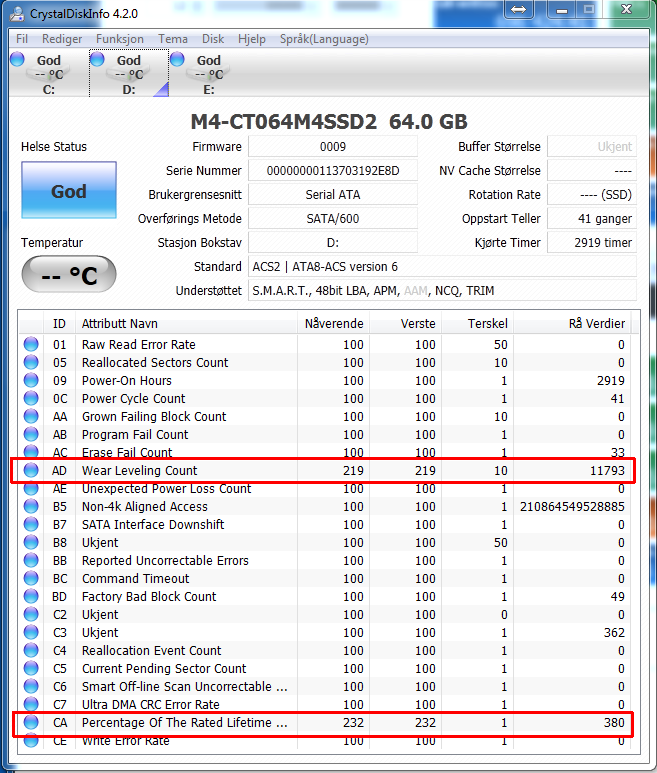Click the ID column header

coord(59,324)
